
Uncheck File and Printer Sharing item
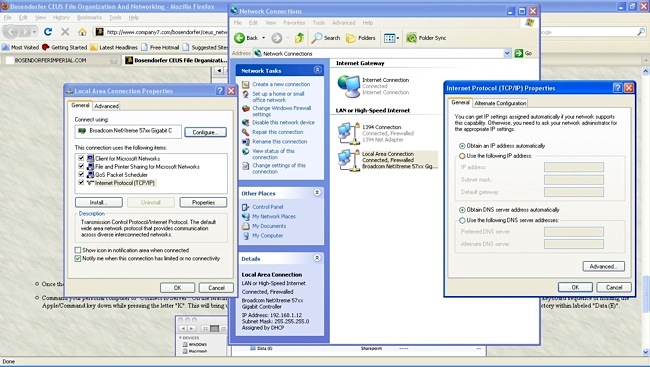point(81,166)
